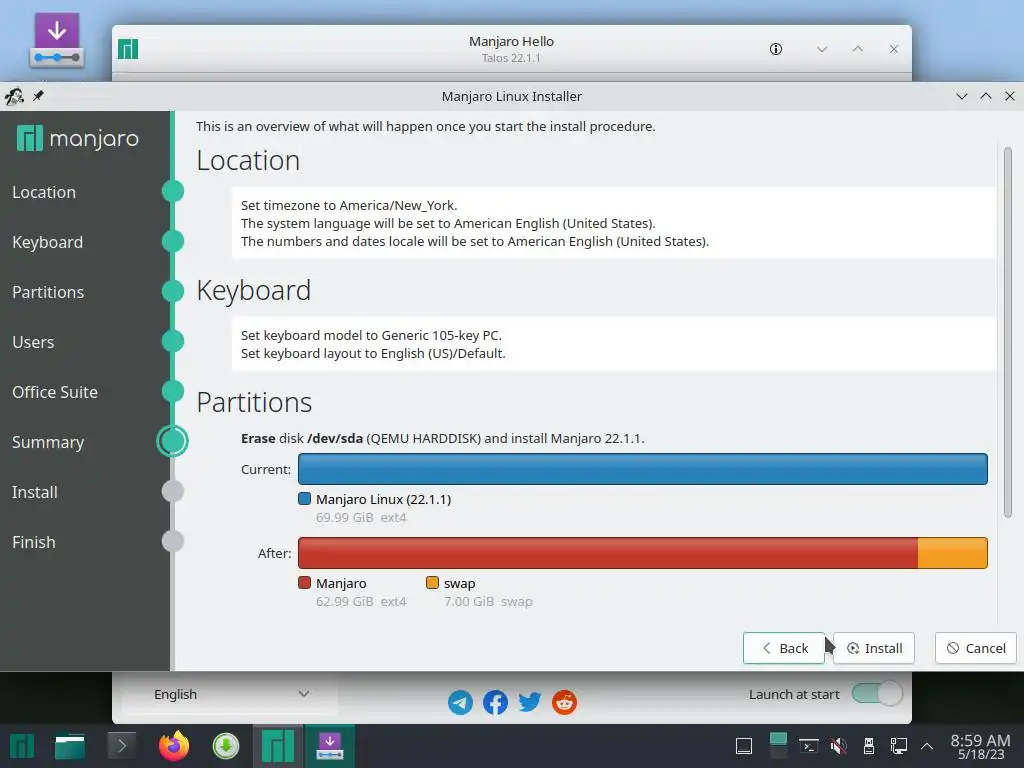
Task: Click the muted volume tray icon
Action: coord(839,746)
